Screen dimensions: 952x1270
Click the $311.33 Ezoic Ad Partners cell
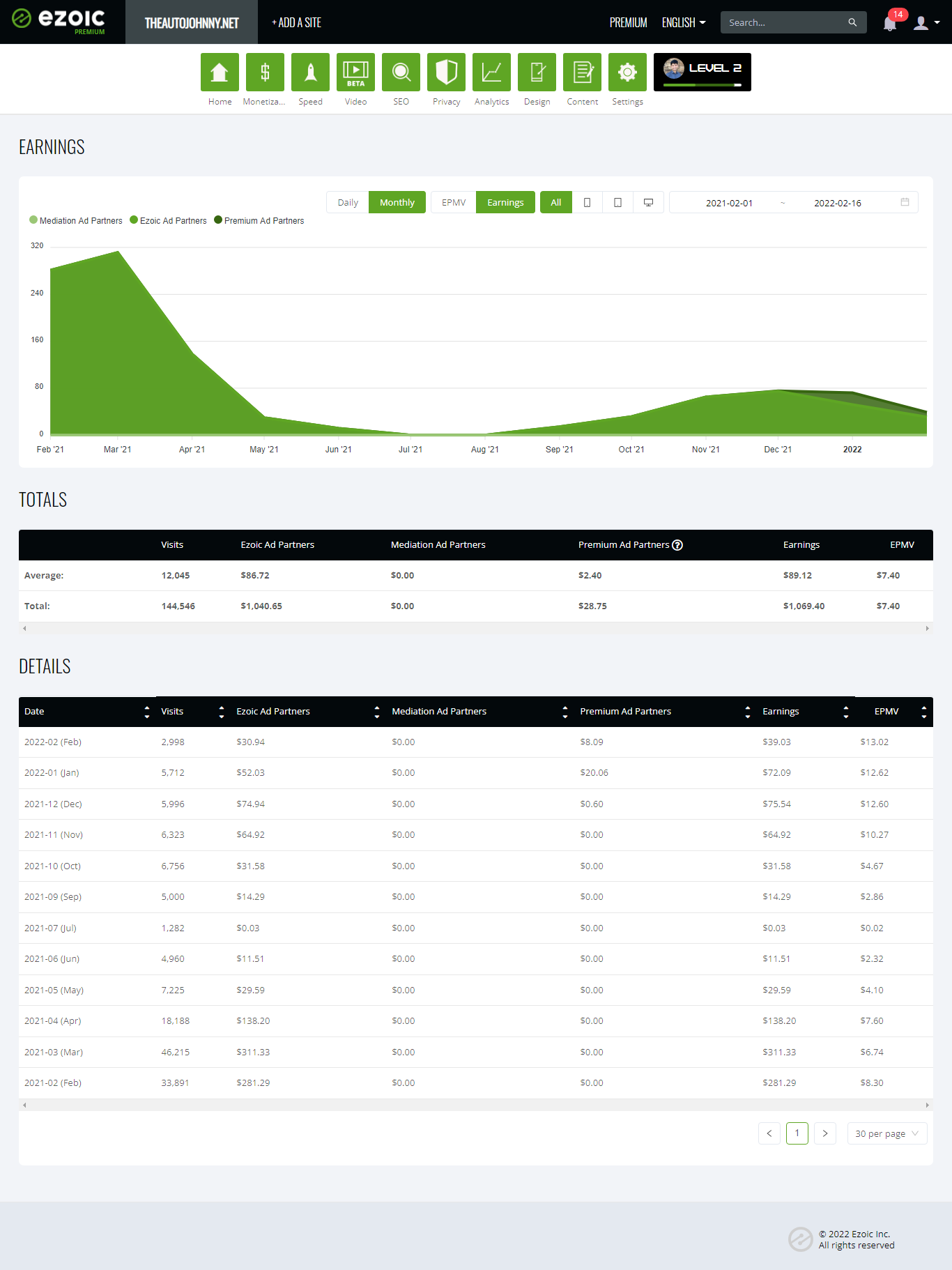pyautogui.click(x=253, y=1053)
